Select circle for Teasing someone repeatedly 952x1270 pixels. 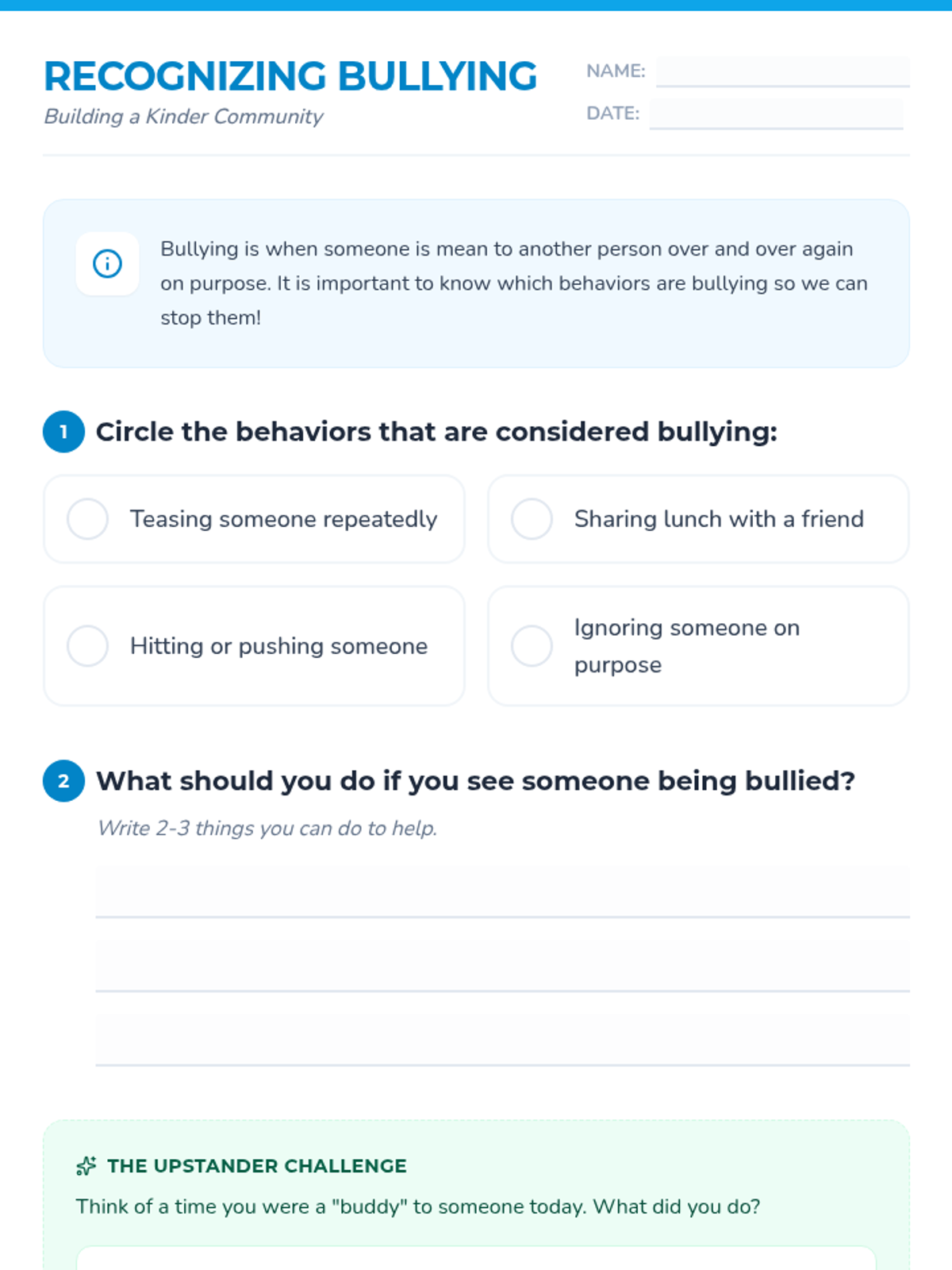coord(87,519)
